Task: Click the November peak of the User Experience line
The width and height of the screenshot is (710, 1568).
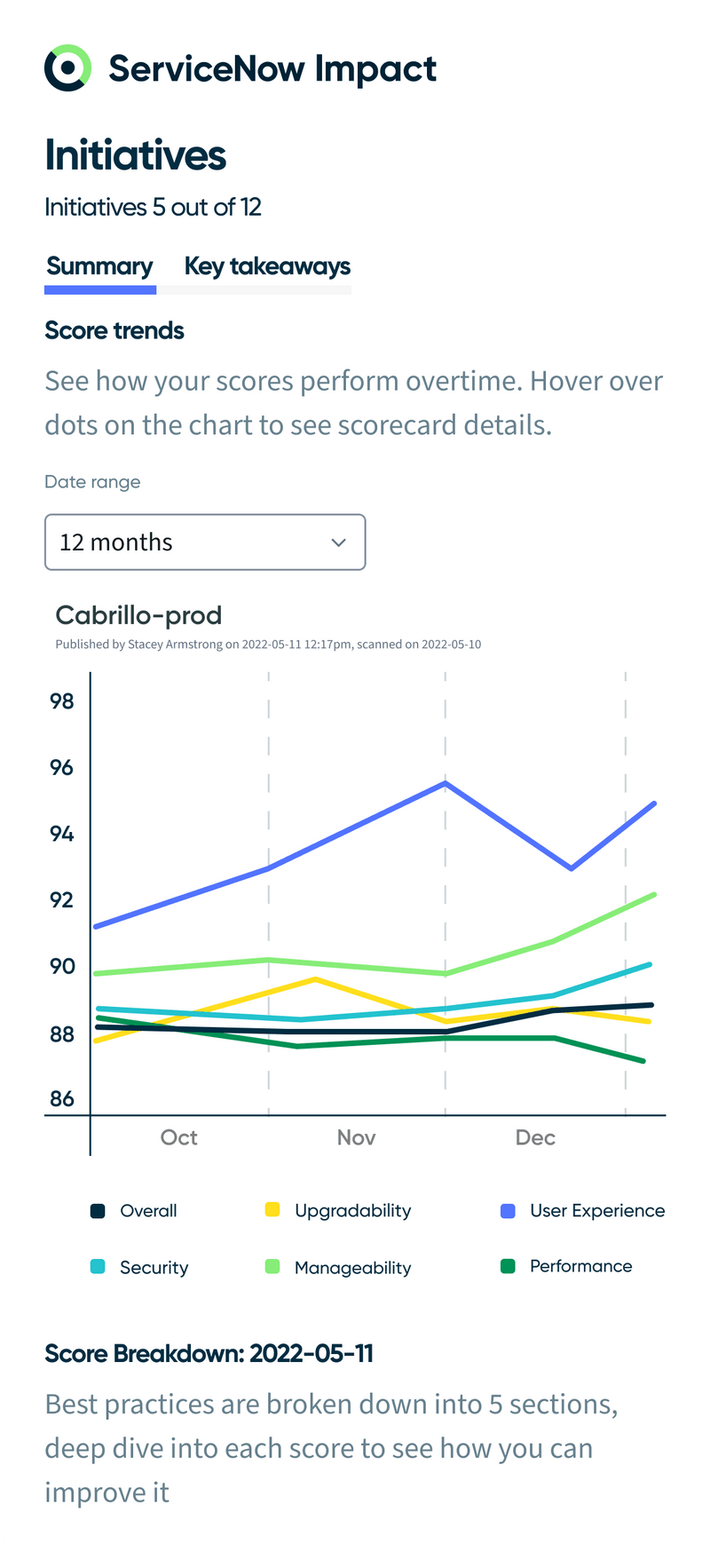Action: pyautogui.click(x=445, y=782)
